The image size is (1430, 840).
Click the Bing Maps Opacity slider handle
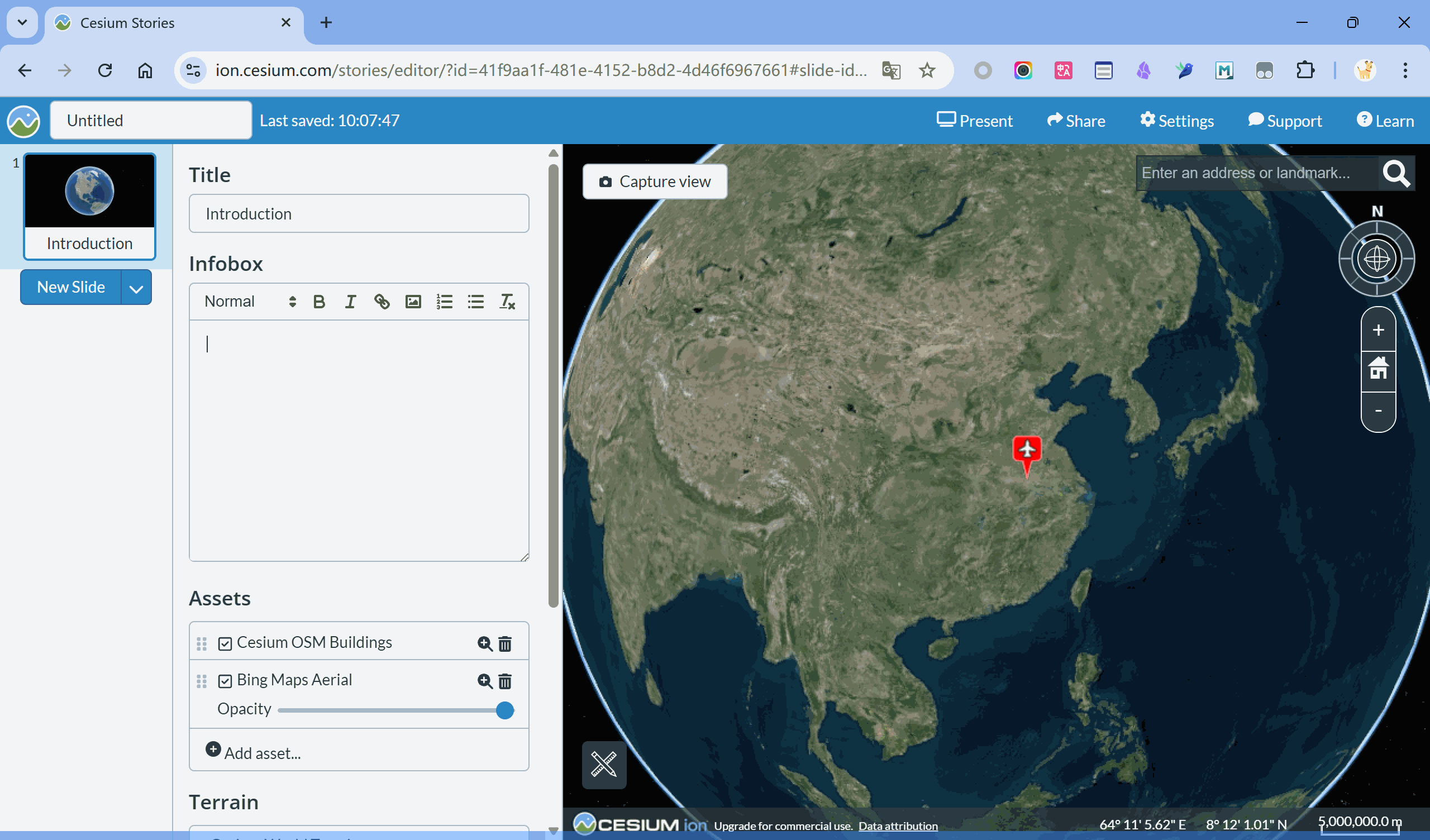pos(504,710)
